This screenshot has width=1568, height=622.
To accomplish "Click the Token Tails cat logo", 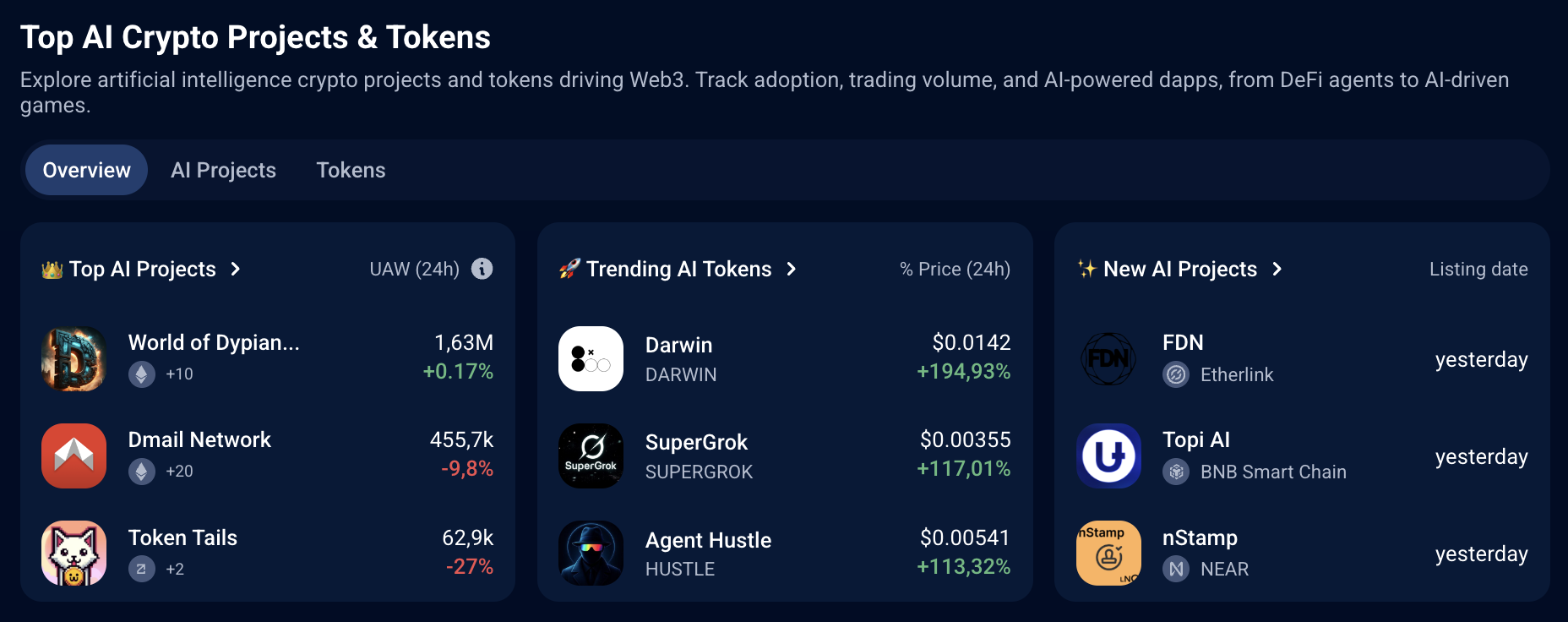I will coord(73,553).
